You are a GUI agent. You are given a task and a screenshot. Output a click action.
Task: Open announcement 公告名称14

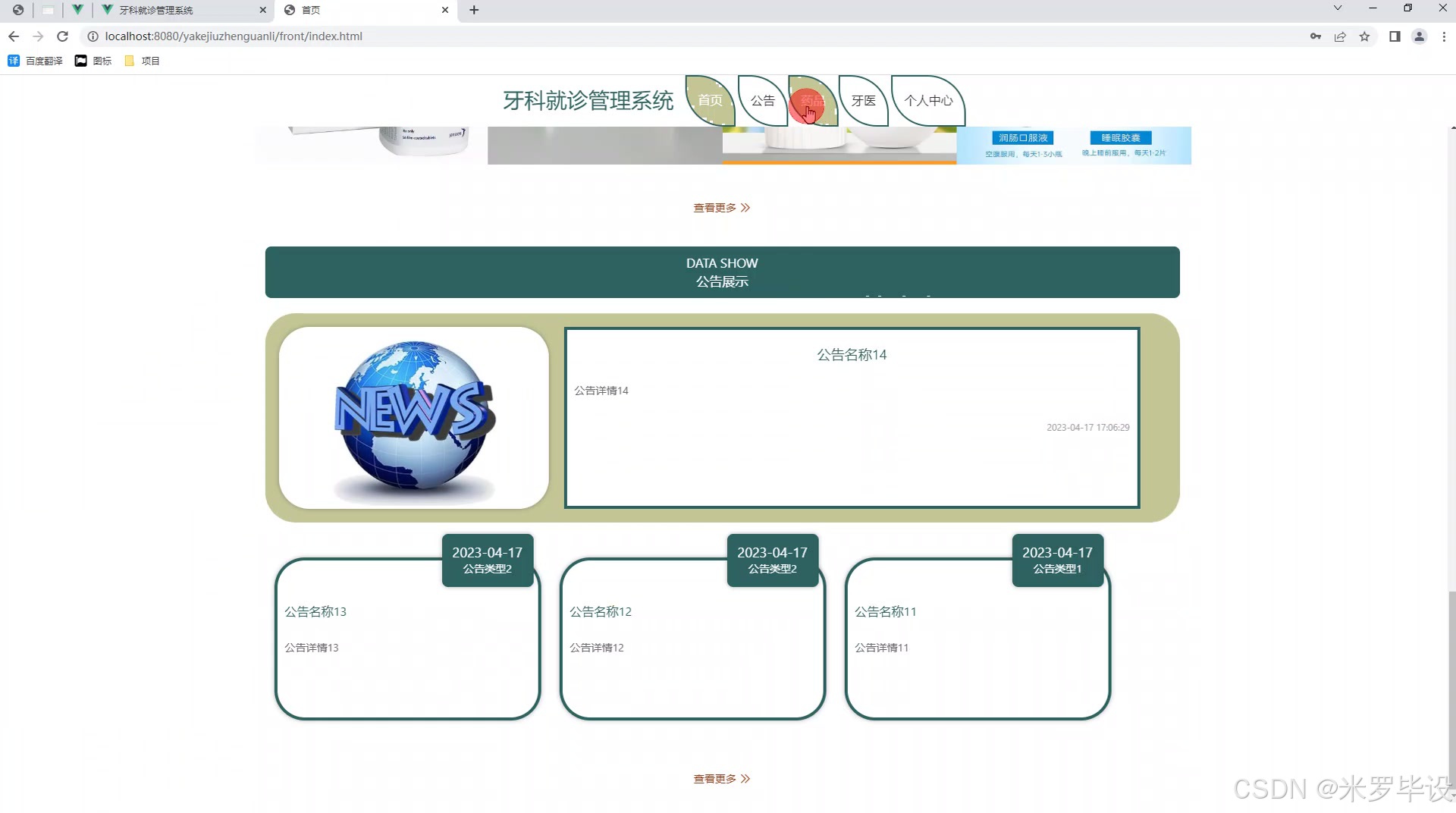click(851, 354)
